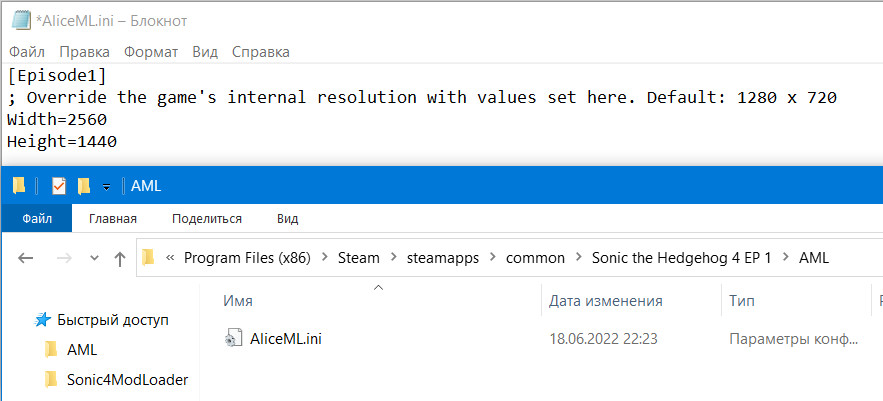Click the Steam breadcrumb in address bar
The width and height of the screenshot is (883, 401).
point(358,258)
